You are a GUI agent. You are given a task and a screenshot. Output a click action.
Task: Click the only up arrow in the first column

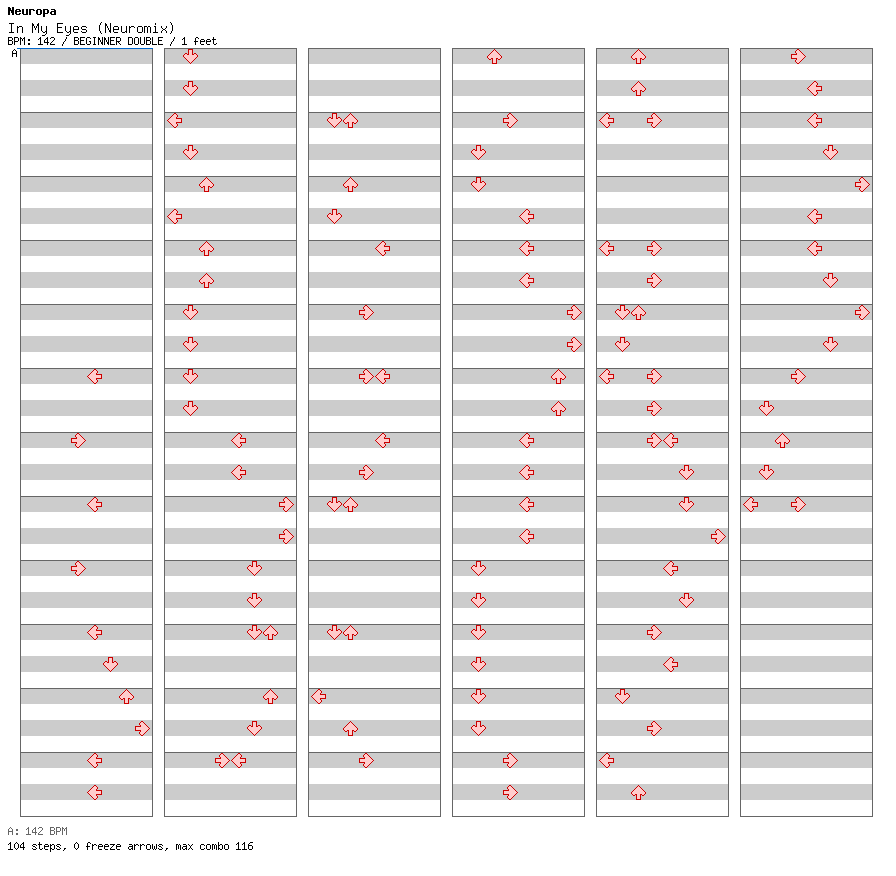click(126, 697)
